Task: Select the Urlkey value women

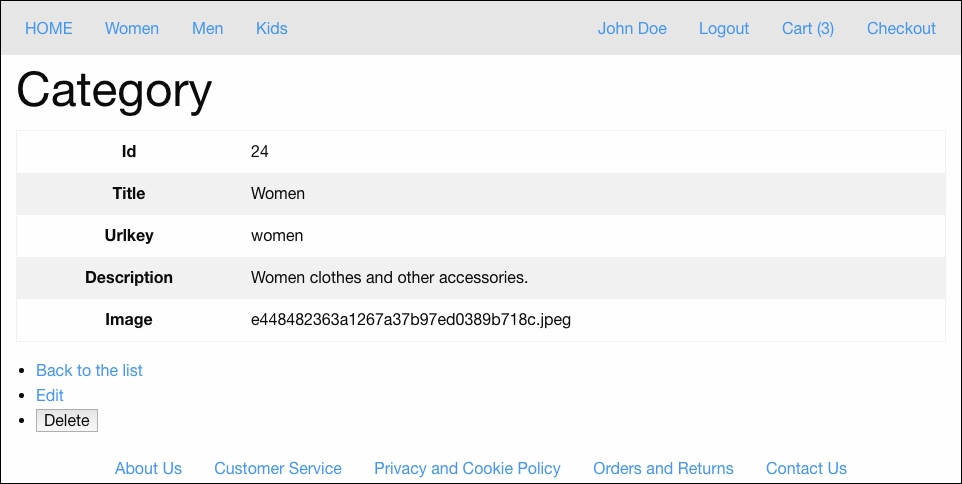Action: tap(277, 236)
